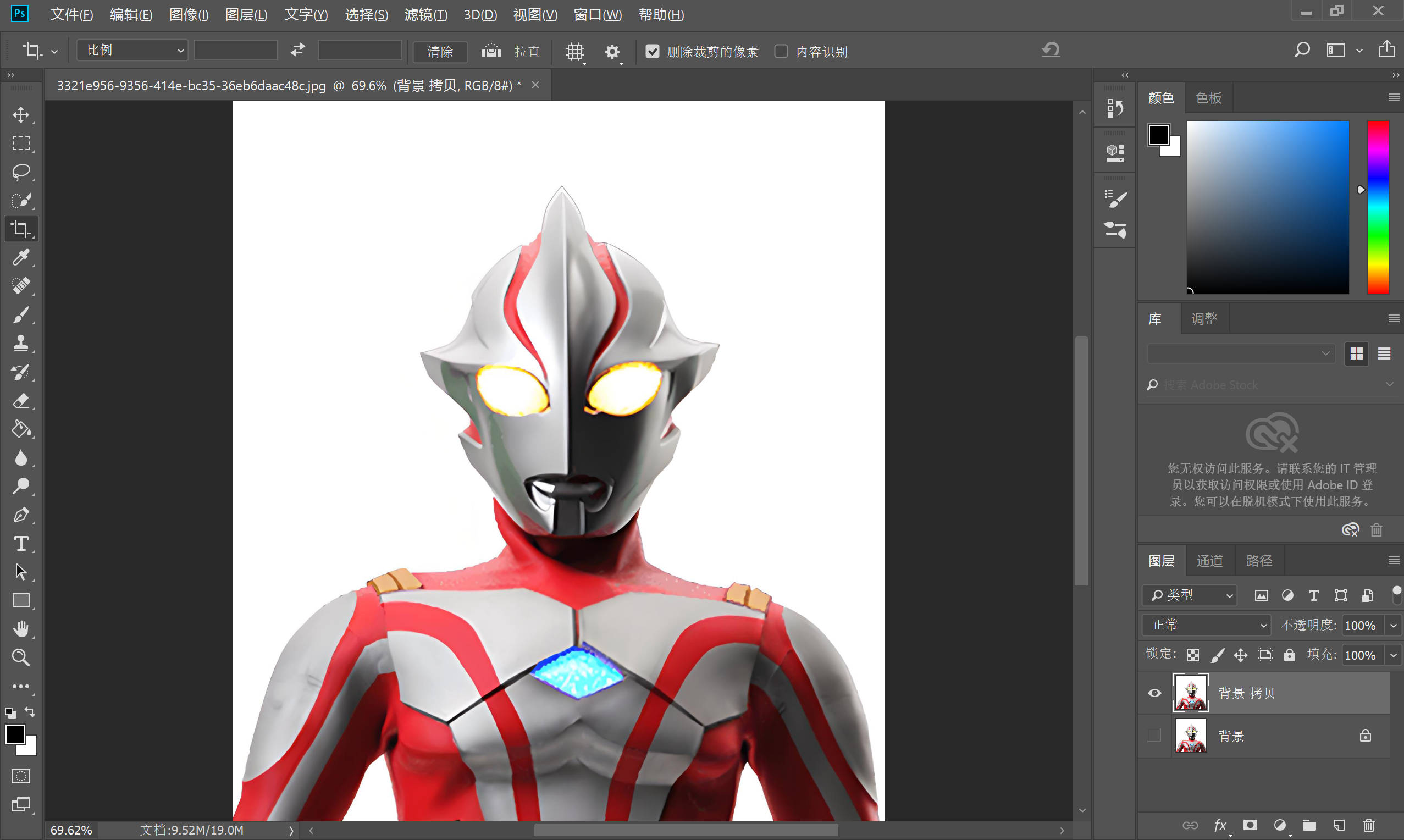Click the 拉直 straighten button
This screenshot has height=840, width=1404.
coord(511,52)
